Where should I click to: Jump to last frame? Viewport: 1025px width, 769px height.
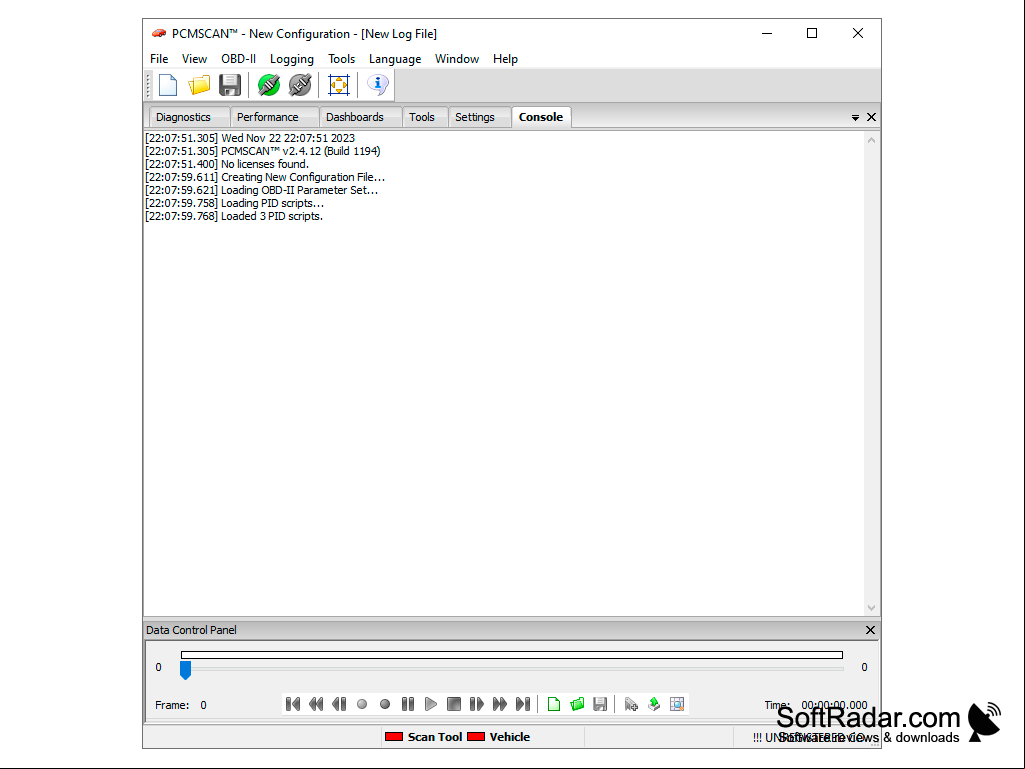(523, 704)
